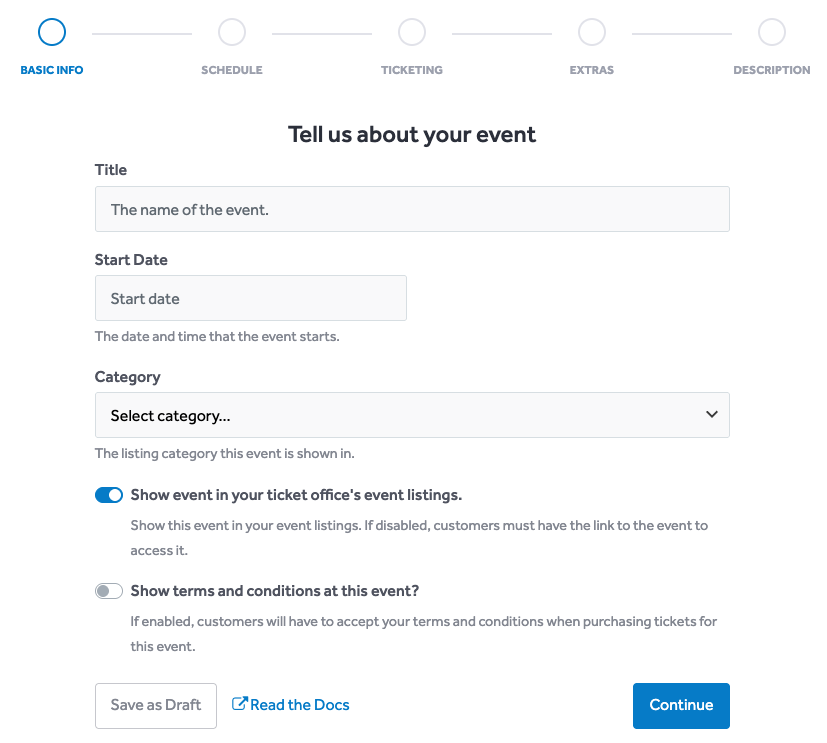The image size is (827, 743).
Task: Click the Start date input field
Action: click(251, 298)
